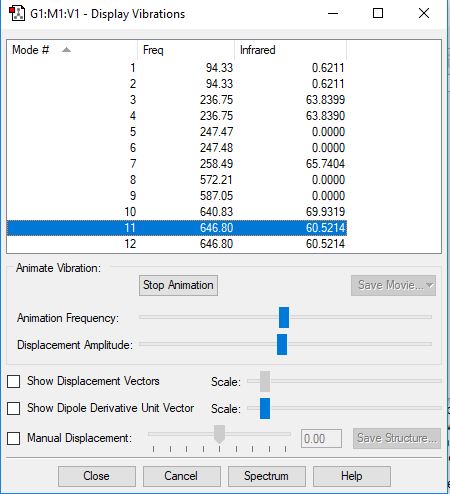Viewport: 450px width, 494px height.
Task: Stop the vibration animation
Action: [178, 285]
